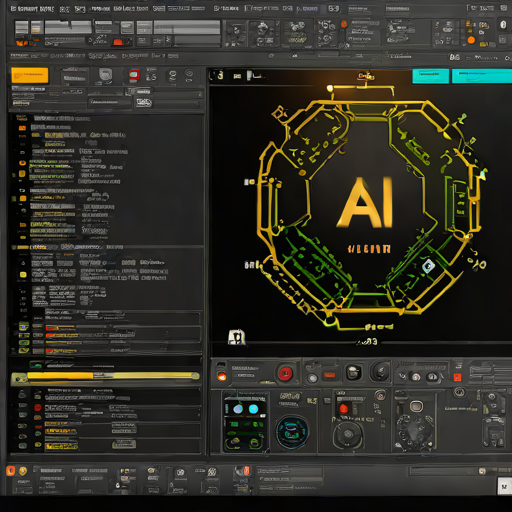Toggle the red square indicator above gray dial
The image size is (512, 512).
tap(344, 408)
